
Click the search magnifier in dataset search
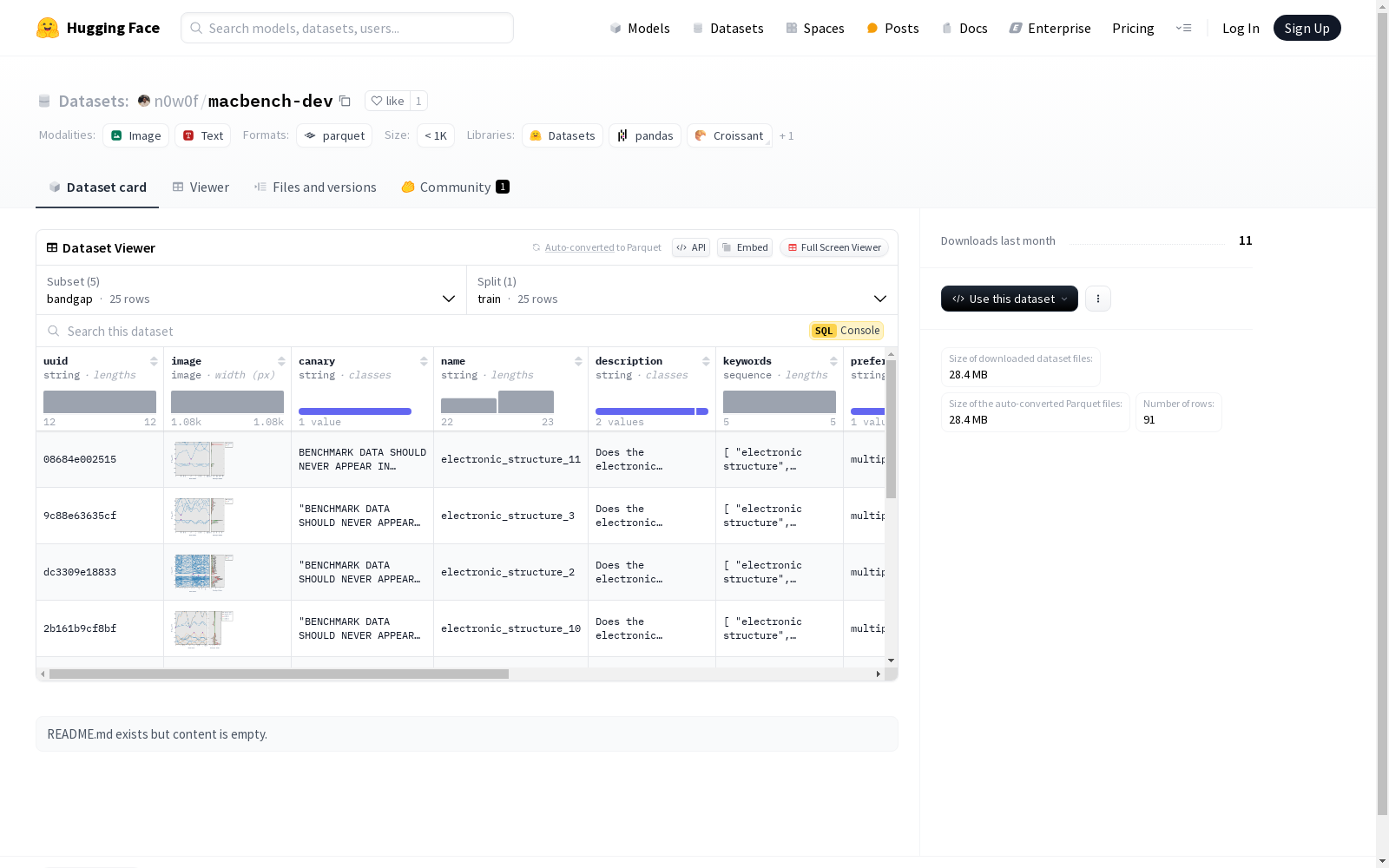coord(54,331)
